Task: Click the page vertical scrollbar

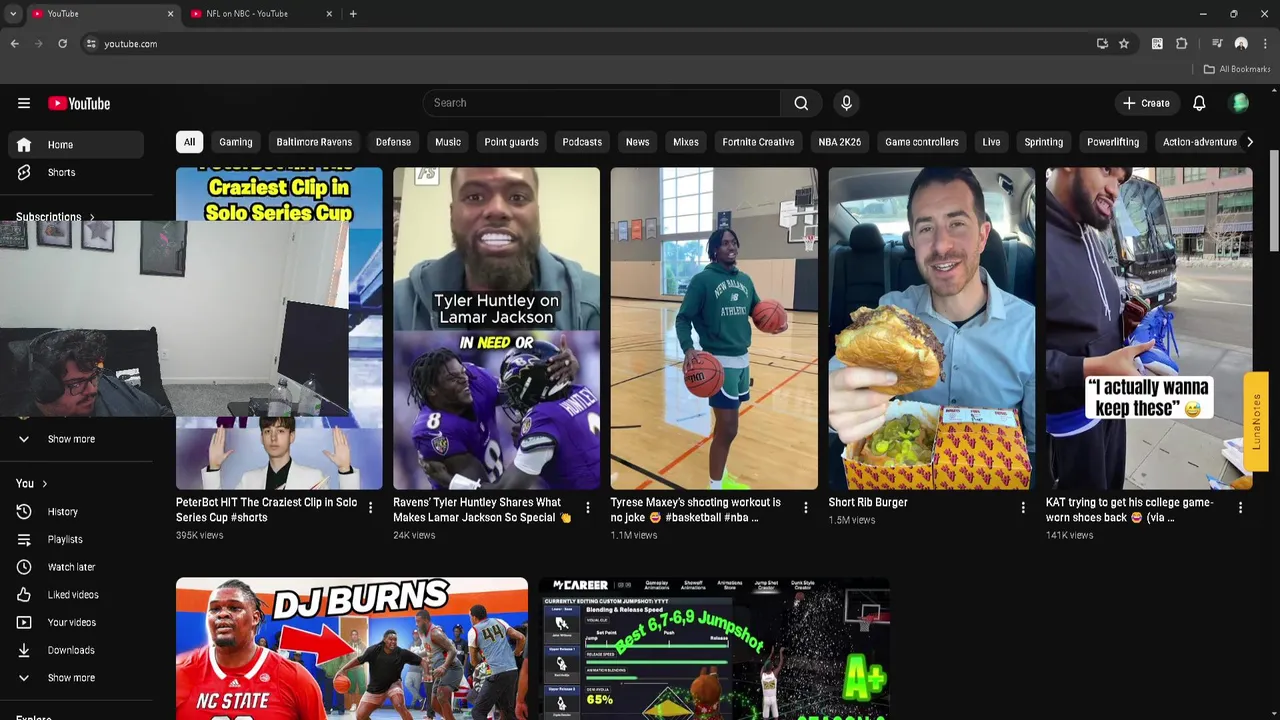Action: (1274, 200)
